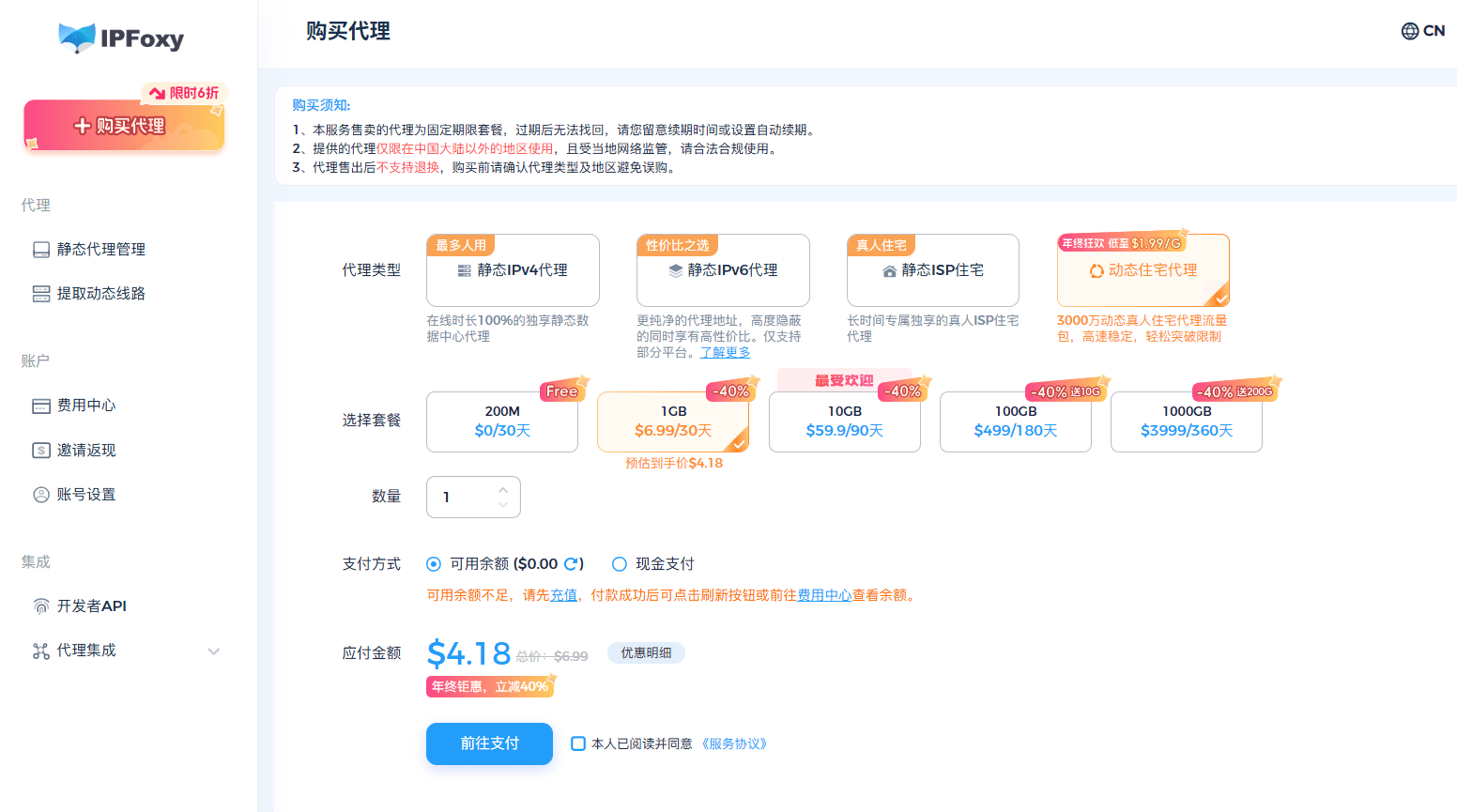Choose the 100GB $499/180天 plan
Image resolution: width=1457 pixels, height=812 pixels.
pos(1016,421)
